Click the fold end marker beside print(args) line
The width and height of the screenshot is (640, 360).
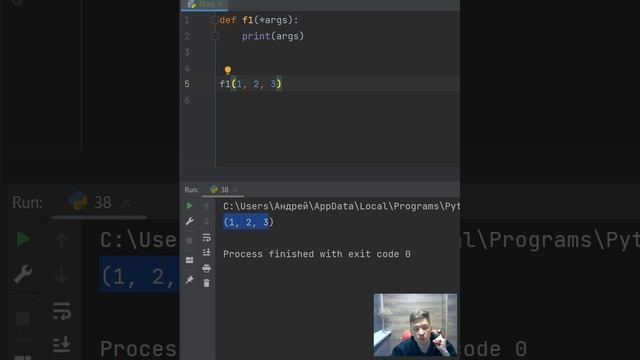pos(216,36)
